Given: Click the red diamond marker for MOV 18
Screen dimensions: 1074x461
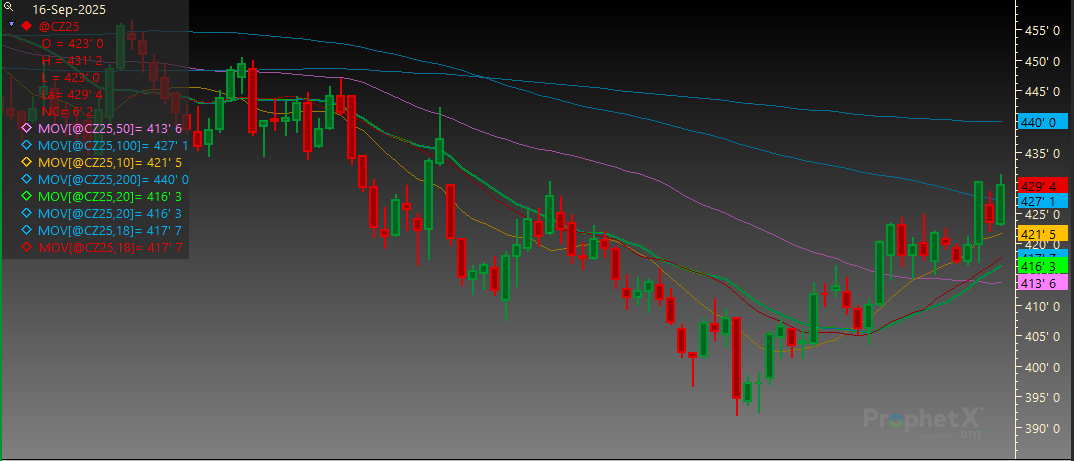Looking at the screenshot, I should click(27, 247).
